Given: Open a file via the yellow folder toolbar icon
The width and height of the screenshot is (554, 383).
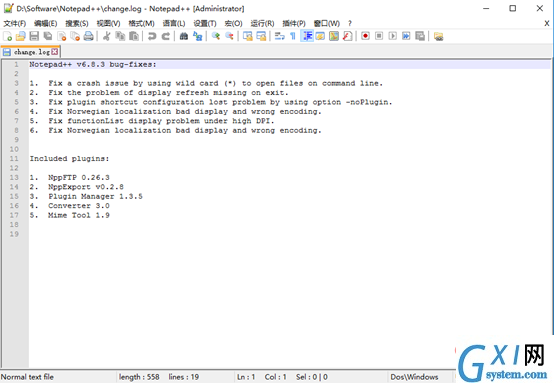Looking at the screenshot, I should click(x=21, y=36).
